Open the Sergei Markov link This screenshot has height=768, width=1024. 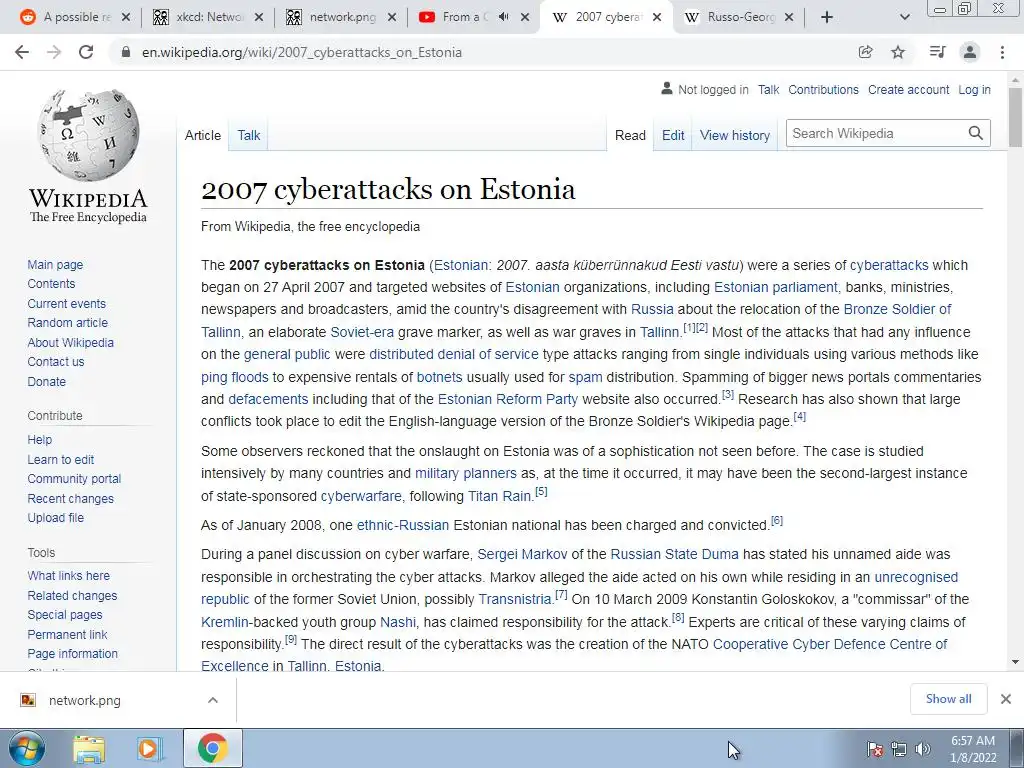(x=522, y=554)
